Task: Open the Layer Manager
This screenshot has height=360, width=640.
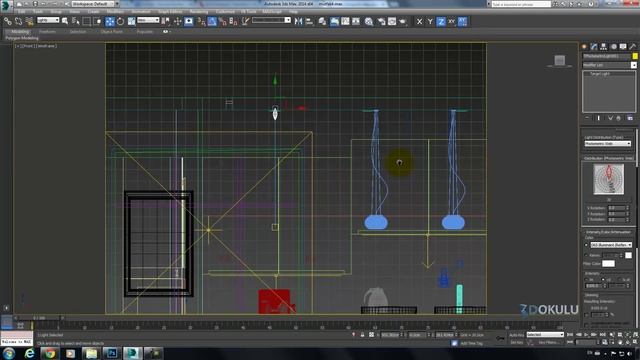Action: 322,21
